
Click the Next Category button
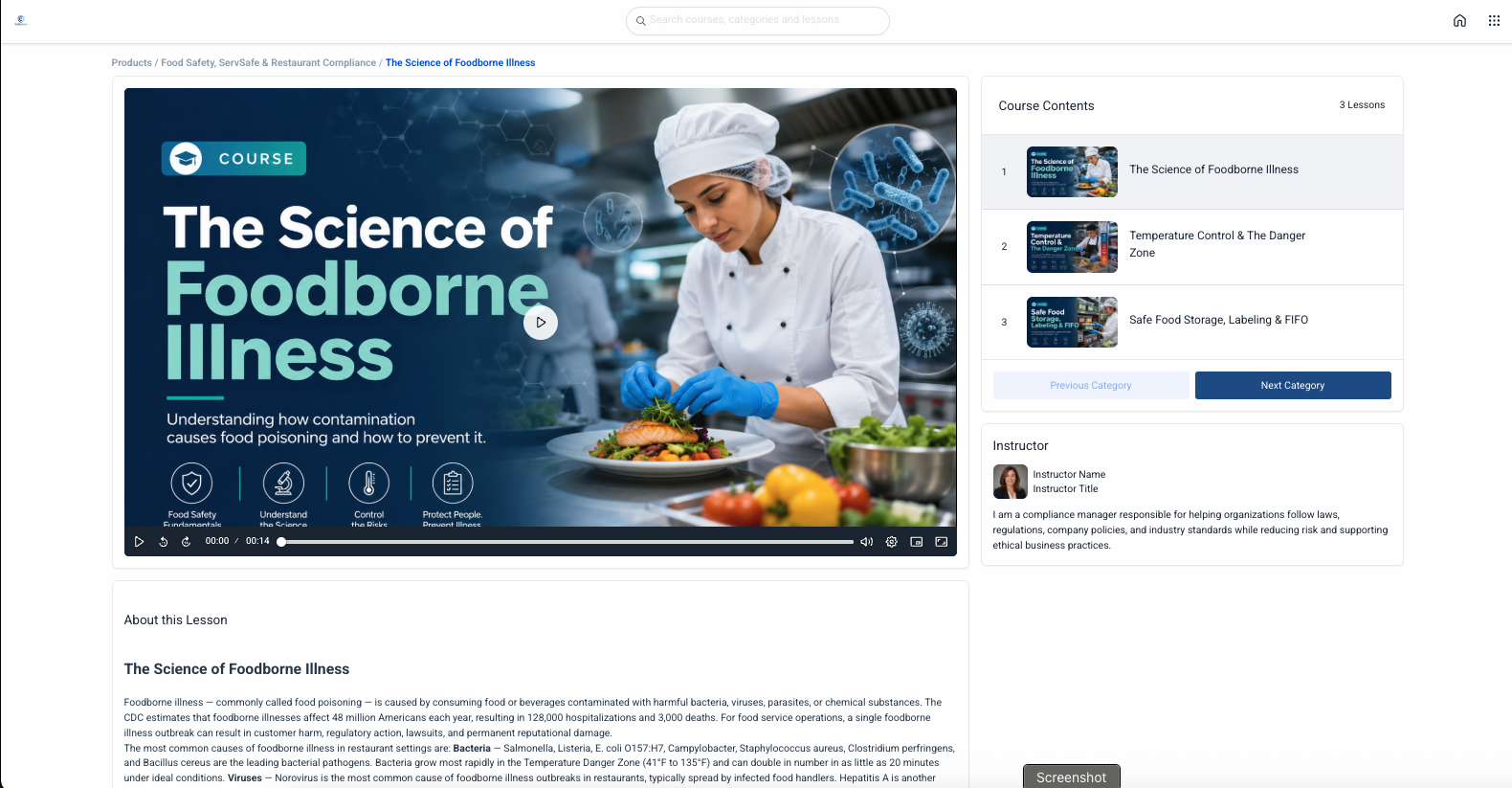(x=1293, y=386)
